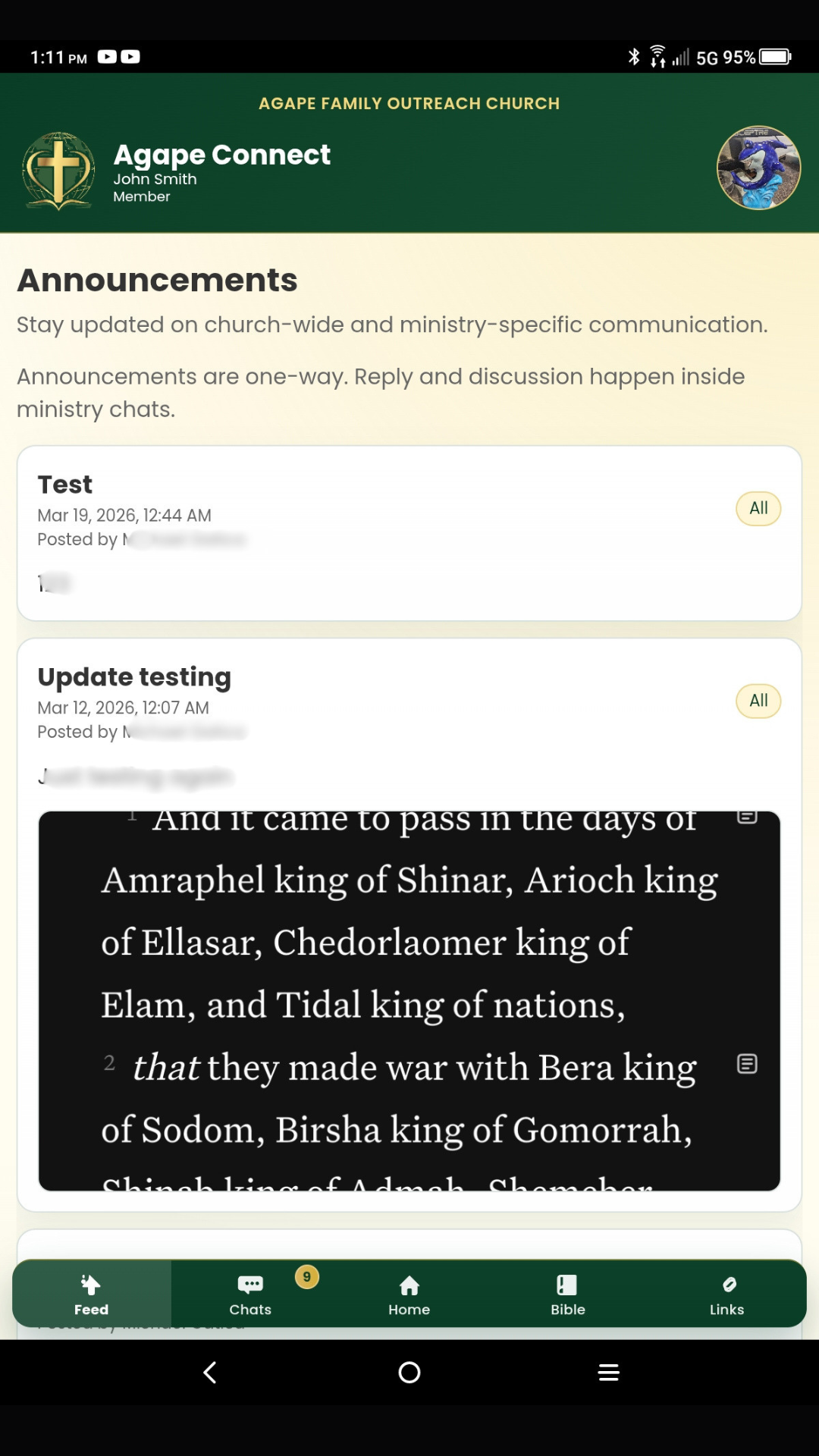Tap the Bible verse image attachment
819x1456 pixels.
[x=409, y=1001]
